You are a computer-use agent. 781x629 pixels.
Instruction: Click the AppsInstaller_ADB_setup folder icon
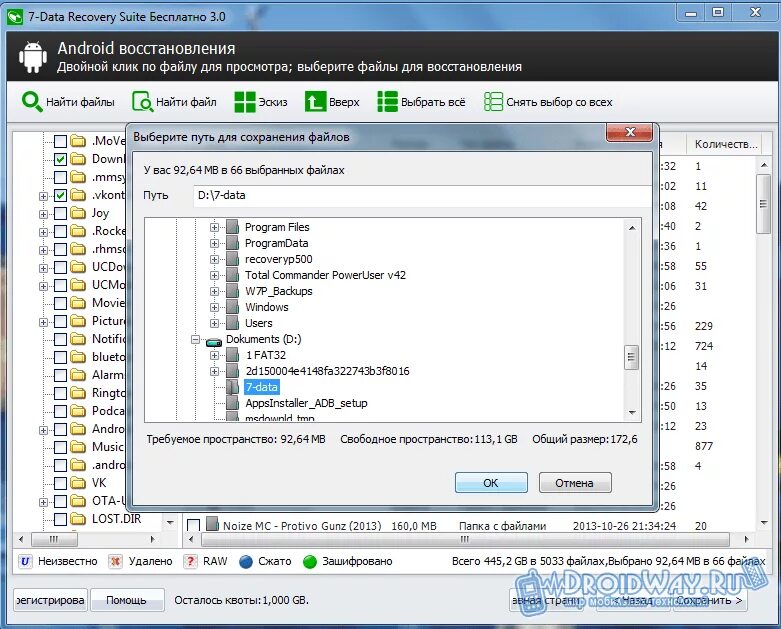pos(232,403)
